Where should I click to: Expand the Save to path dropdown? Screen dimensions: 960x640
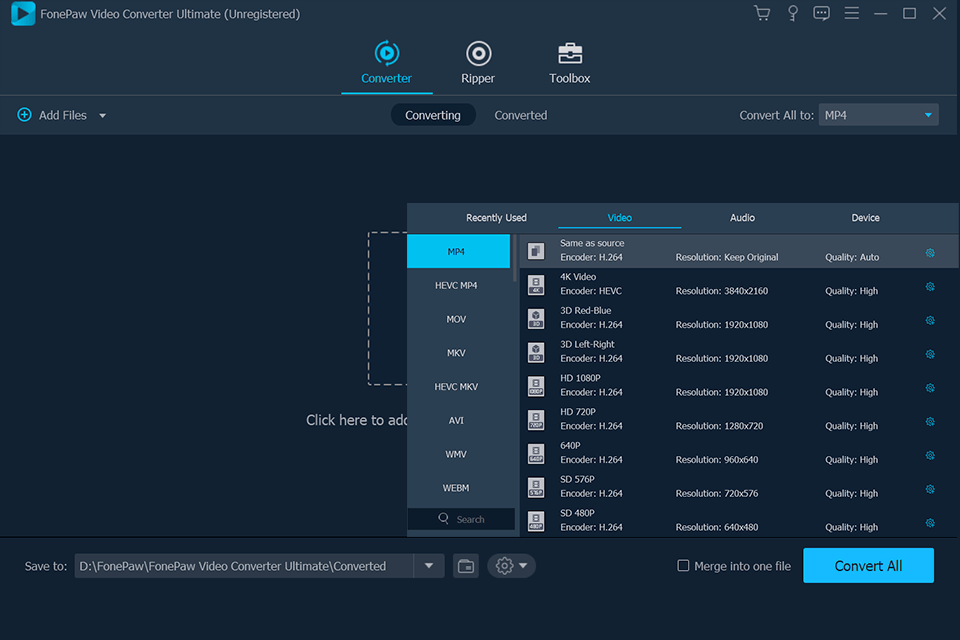(429, 565)
